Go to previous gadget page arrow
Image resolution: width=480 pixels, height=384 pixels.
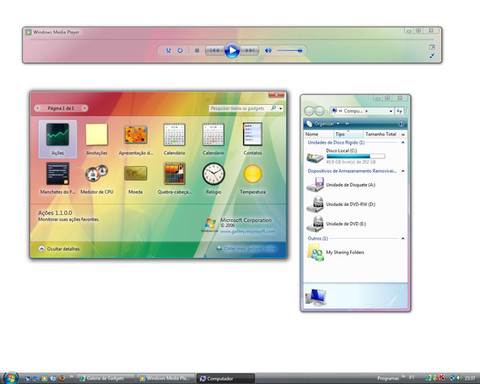click(x=38, y=108)
